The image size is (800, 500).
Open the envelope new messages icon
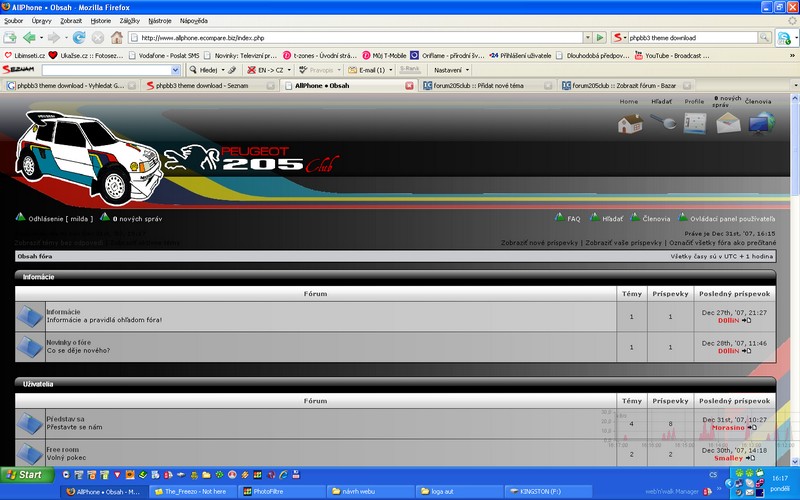click(x=727, y=123)
